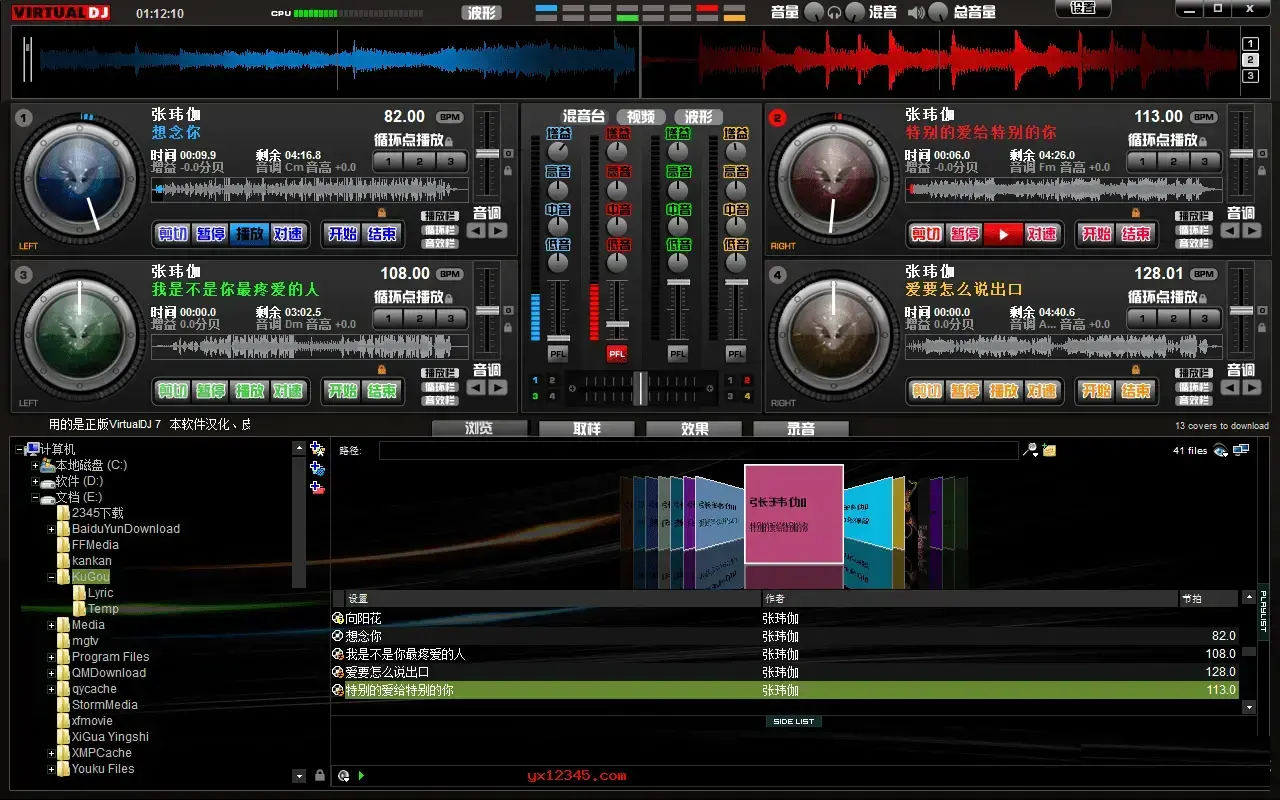Click the red 高音 treble knob, channel 2

(x=618, y=189)
